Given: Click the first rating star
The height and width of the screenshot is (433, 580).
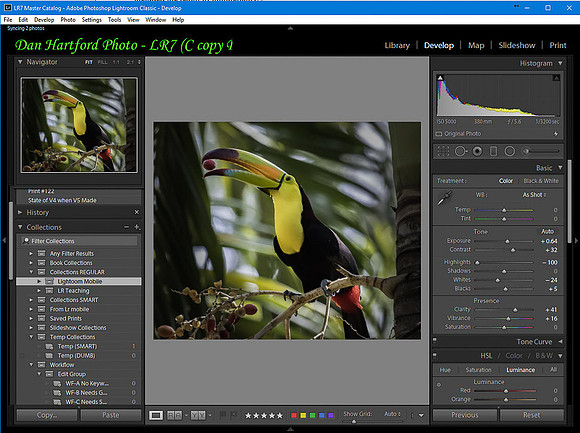Looking at the screenshot, I should click(248, 416).
